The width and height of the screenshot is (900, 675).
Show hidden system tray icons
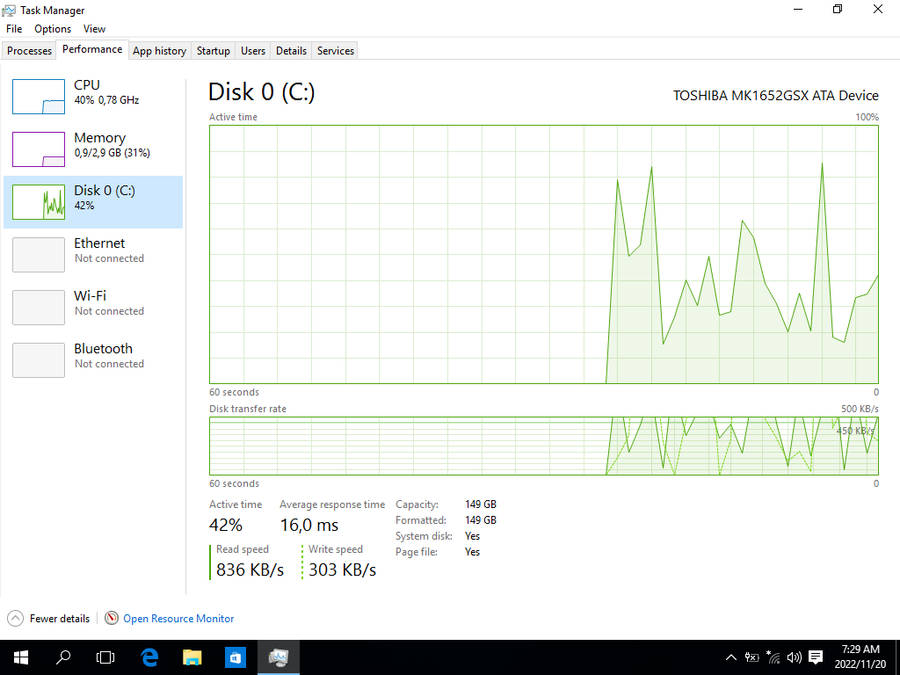(731, 658)
